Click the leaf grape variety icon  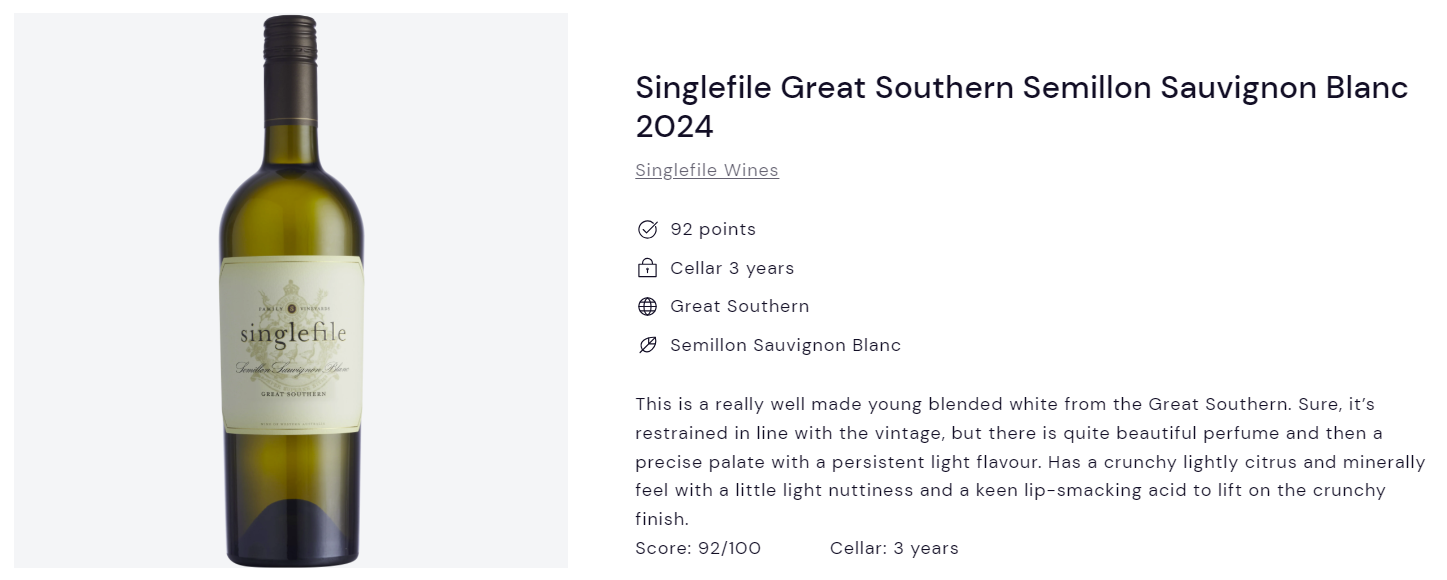pos(647,345)
